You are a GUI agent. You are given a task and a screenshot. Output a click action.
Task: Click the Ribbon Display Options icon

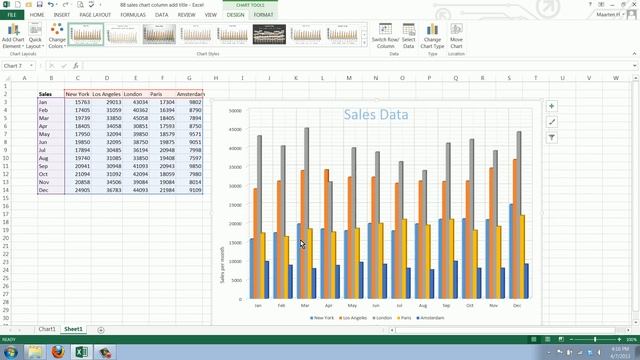tap(601, 4)
